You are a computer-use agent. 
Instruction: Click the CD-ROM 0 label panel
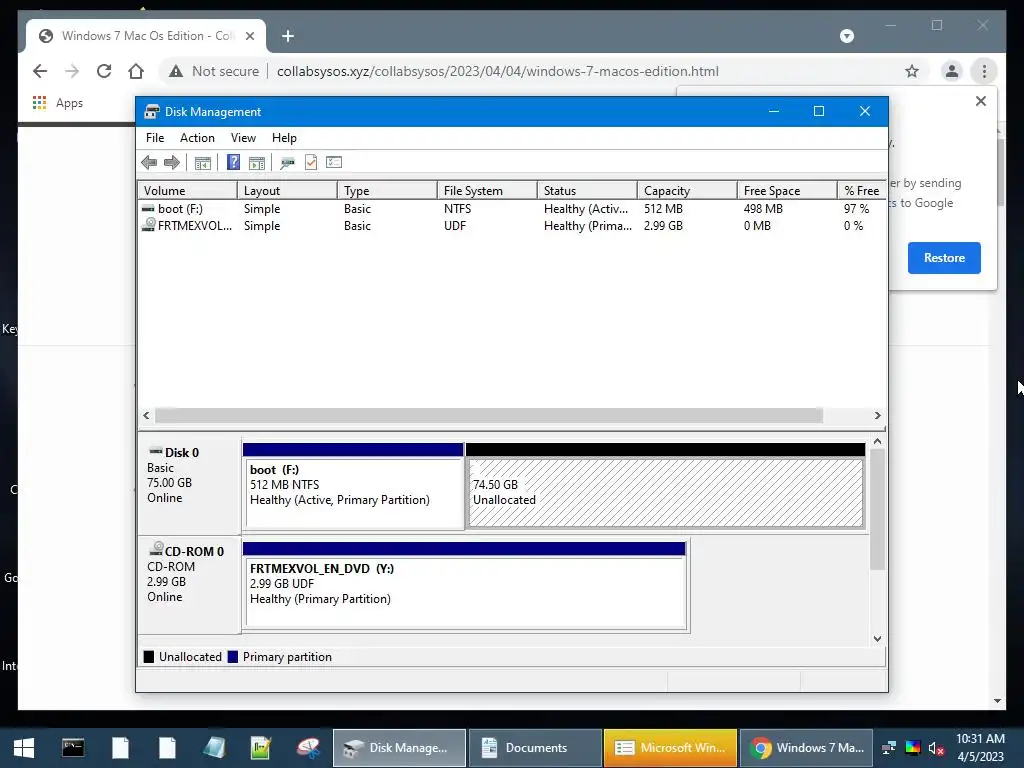(189, 584)
